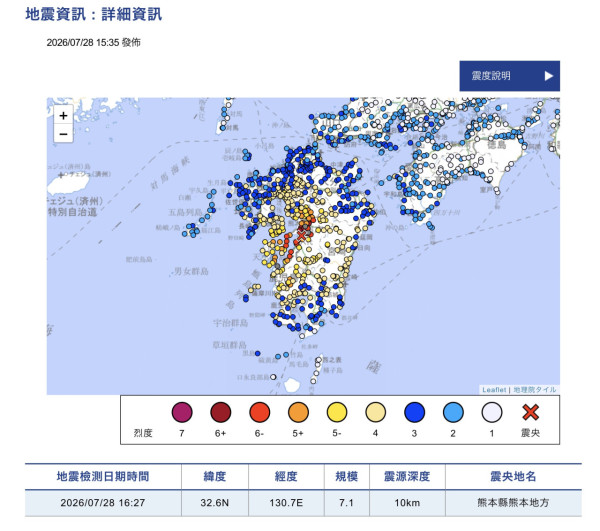
Task: Click the 特別自治道 label on the map
Action: tap(73, 212)
